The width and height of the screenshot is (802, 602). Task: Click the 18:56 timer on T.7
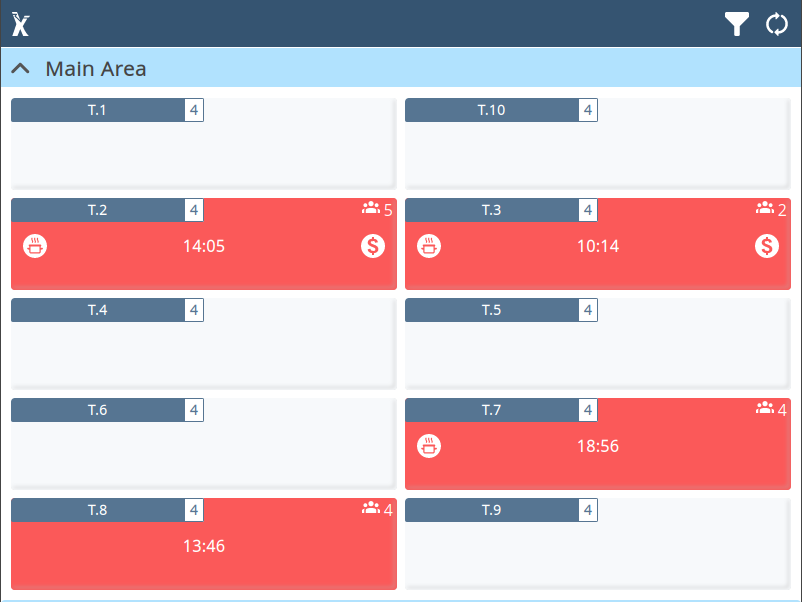coord(598,446)
